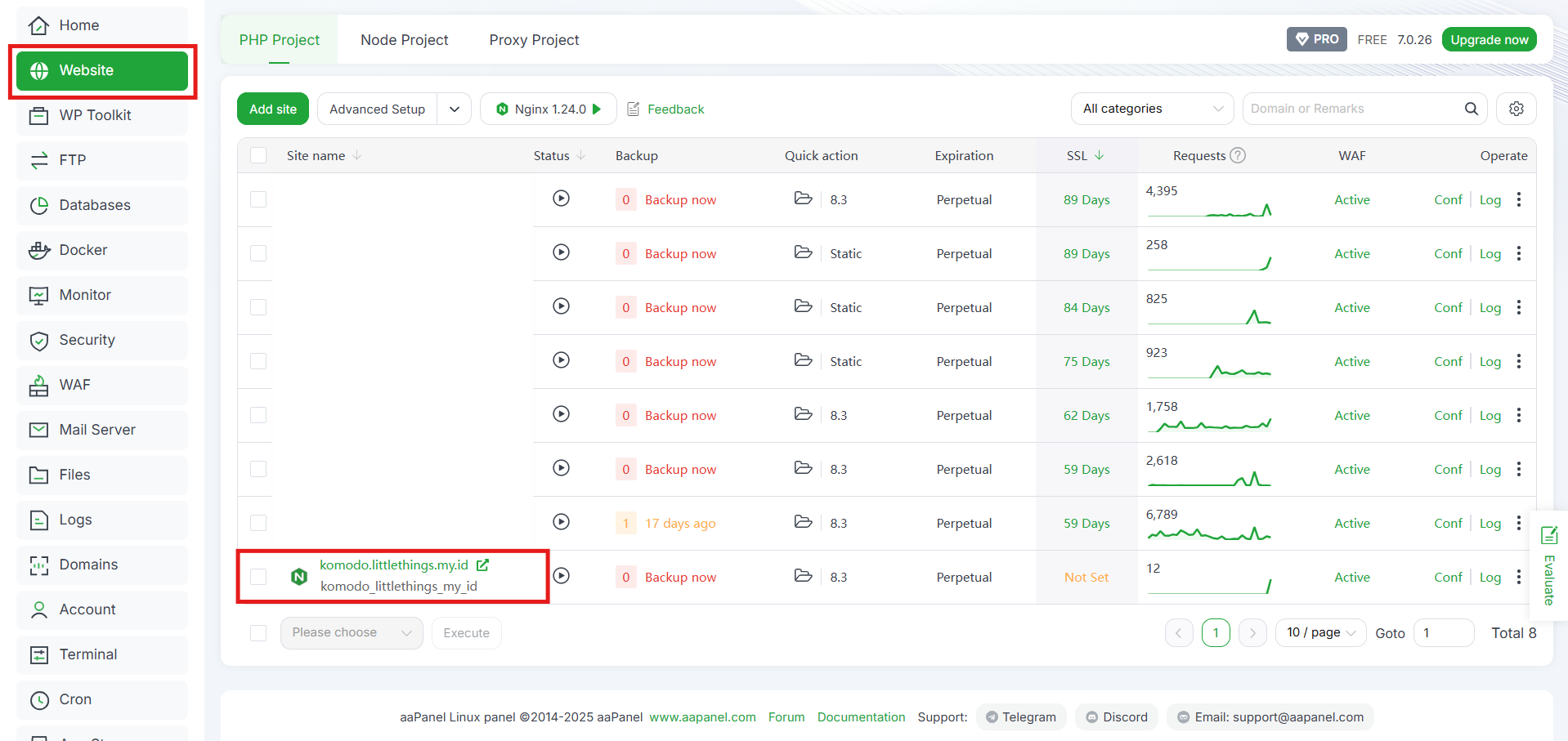
Task: Check the box for 4,395 requests row
Action: (x=258, y=199)
